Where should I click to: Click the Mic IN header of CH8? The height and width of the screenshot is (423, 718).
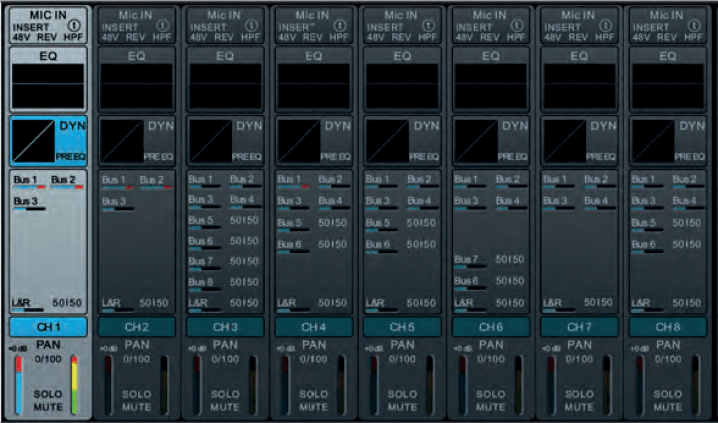point(666,15)
